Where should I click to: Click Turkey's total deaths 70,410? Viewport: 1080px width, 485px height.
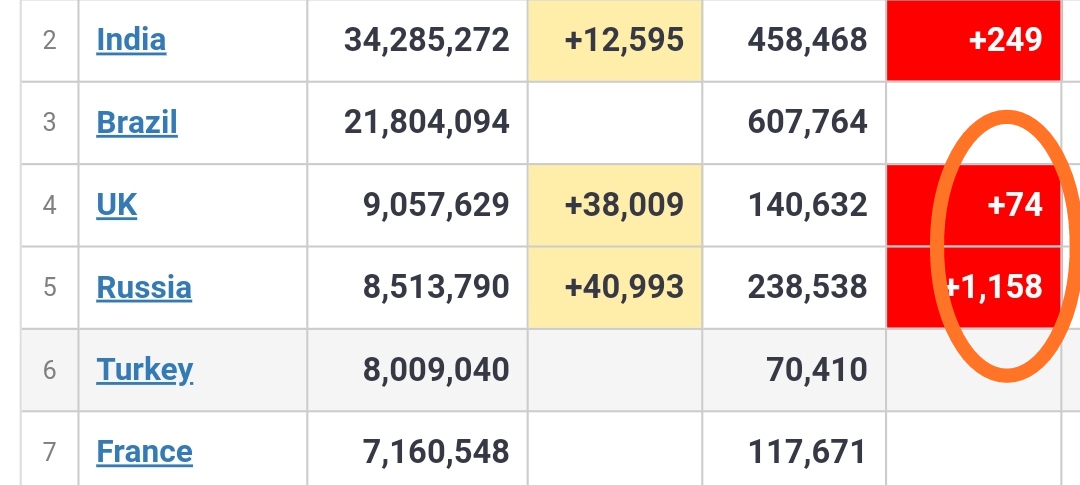817,370
